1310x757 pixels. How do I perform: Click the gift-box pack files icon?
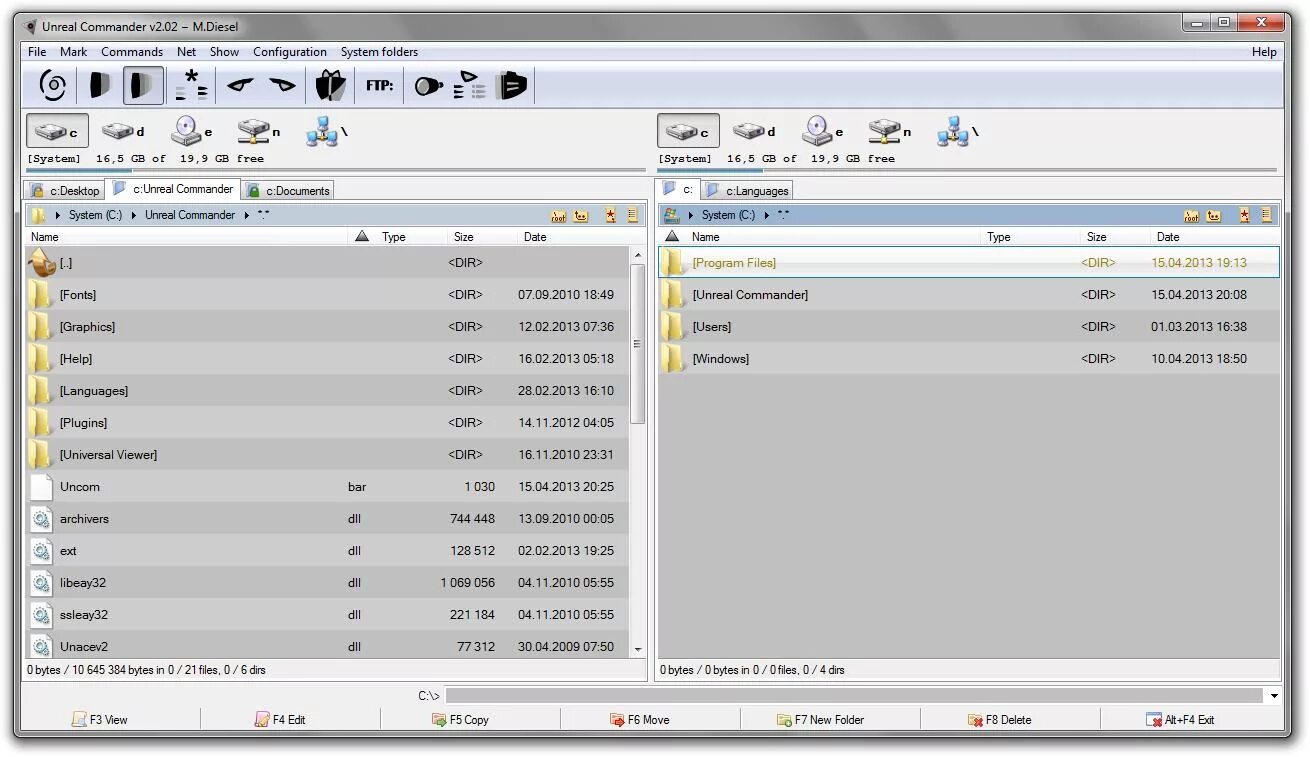[330, 85]
